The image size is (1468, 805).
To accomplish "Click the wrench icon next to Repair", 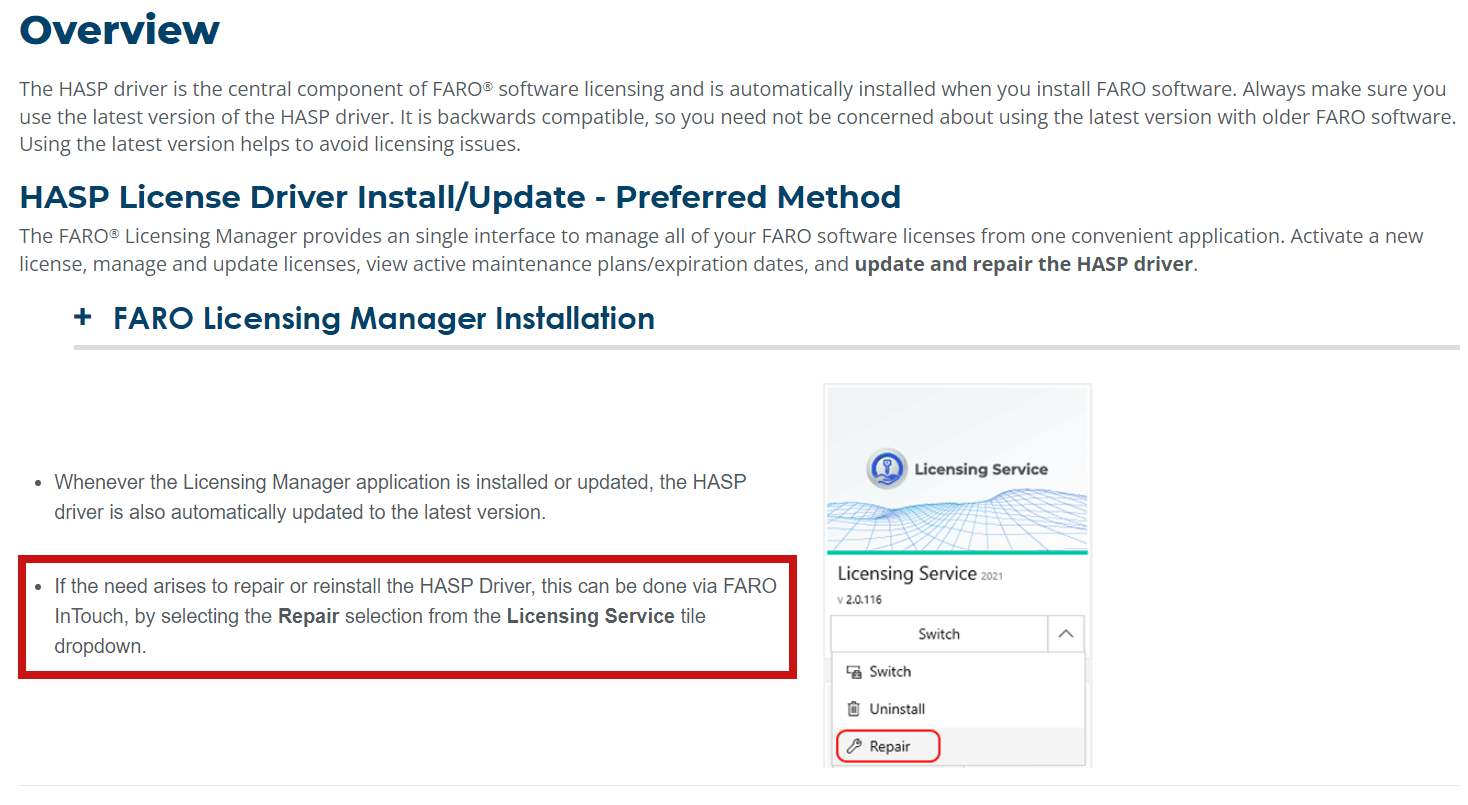I will (853, 746).
